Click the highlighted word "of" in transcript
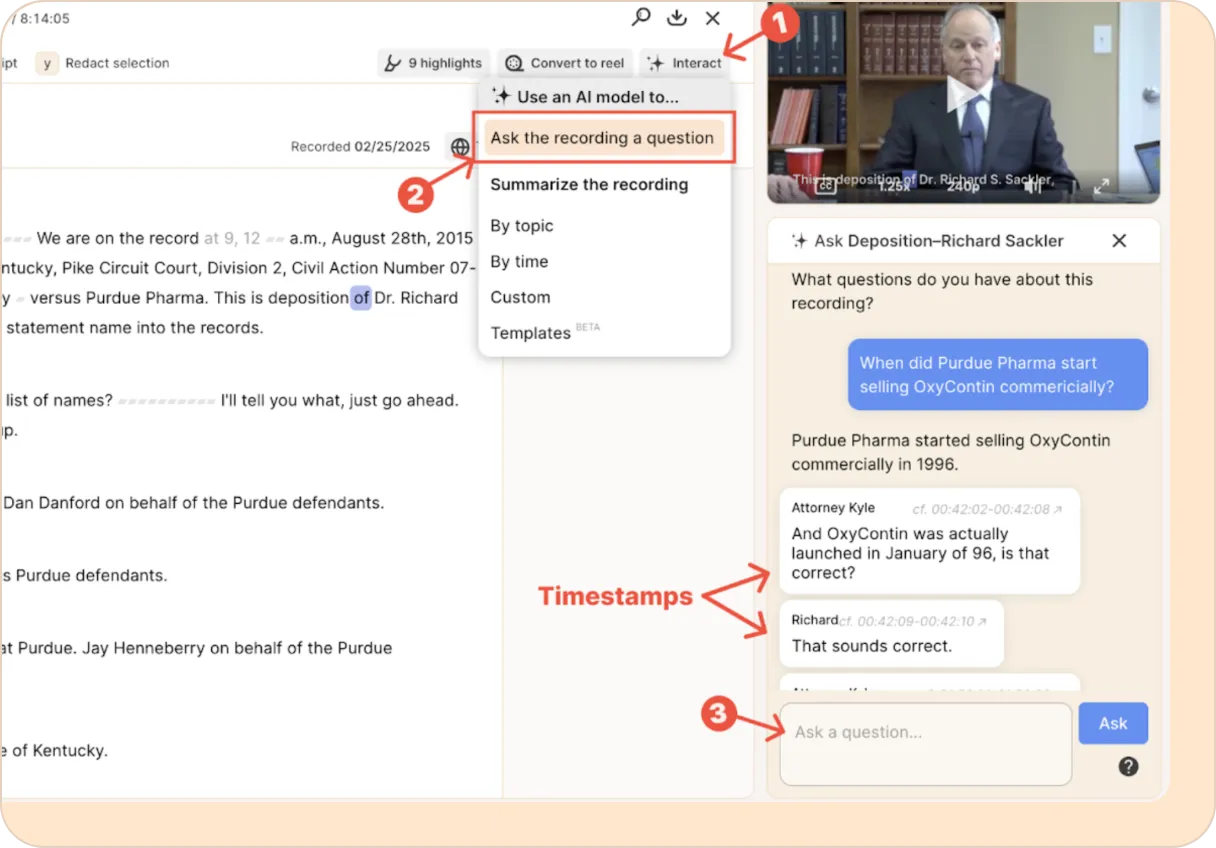This screenshot has height=848, width=1216. [361, 298]
